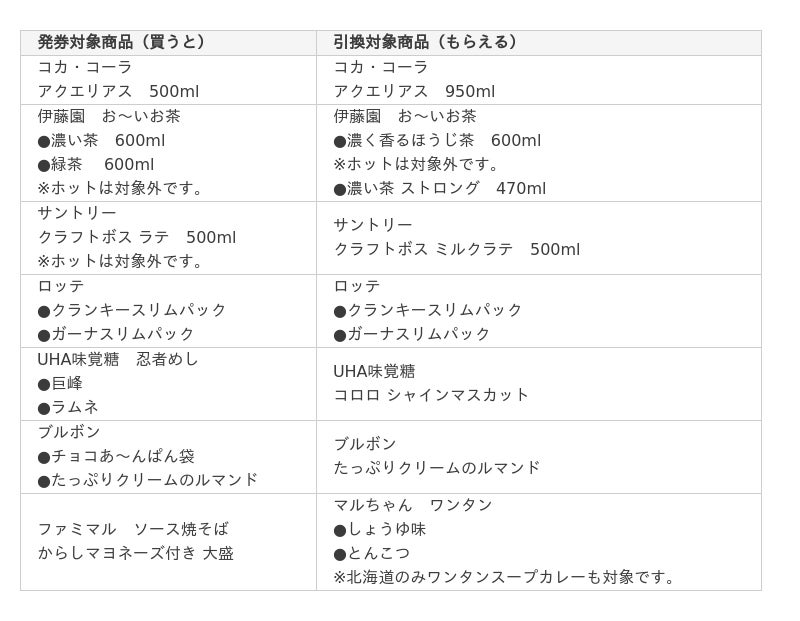Click the 引換対象商品（もらえる） column header
The width and height of the screenshot is (800, 621).
(426, 42)
